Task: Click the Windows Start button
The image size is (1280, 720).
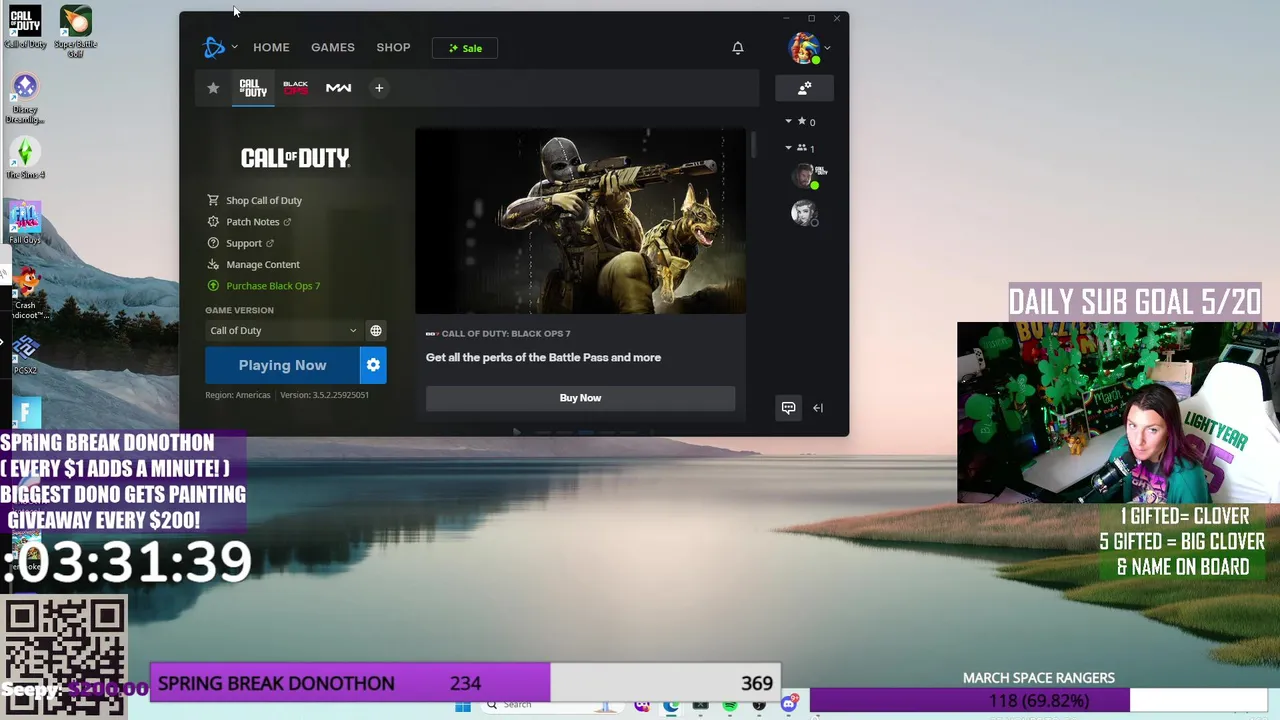Action: coord(462,706)
